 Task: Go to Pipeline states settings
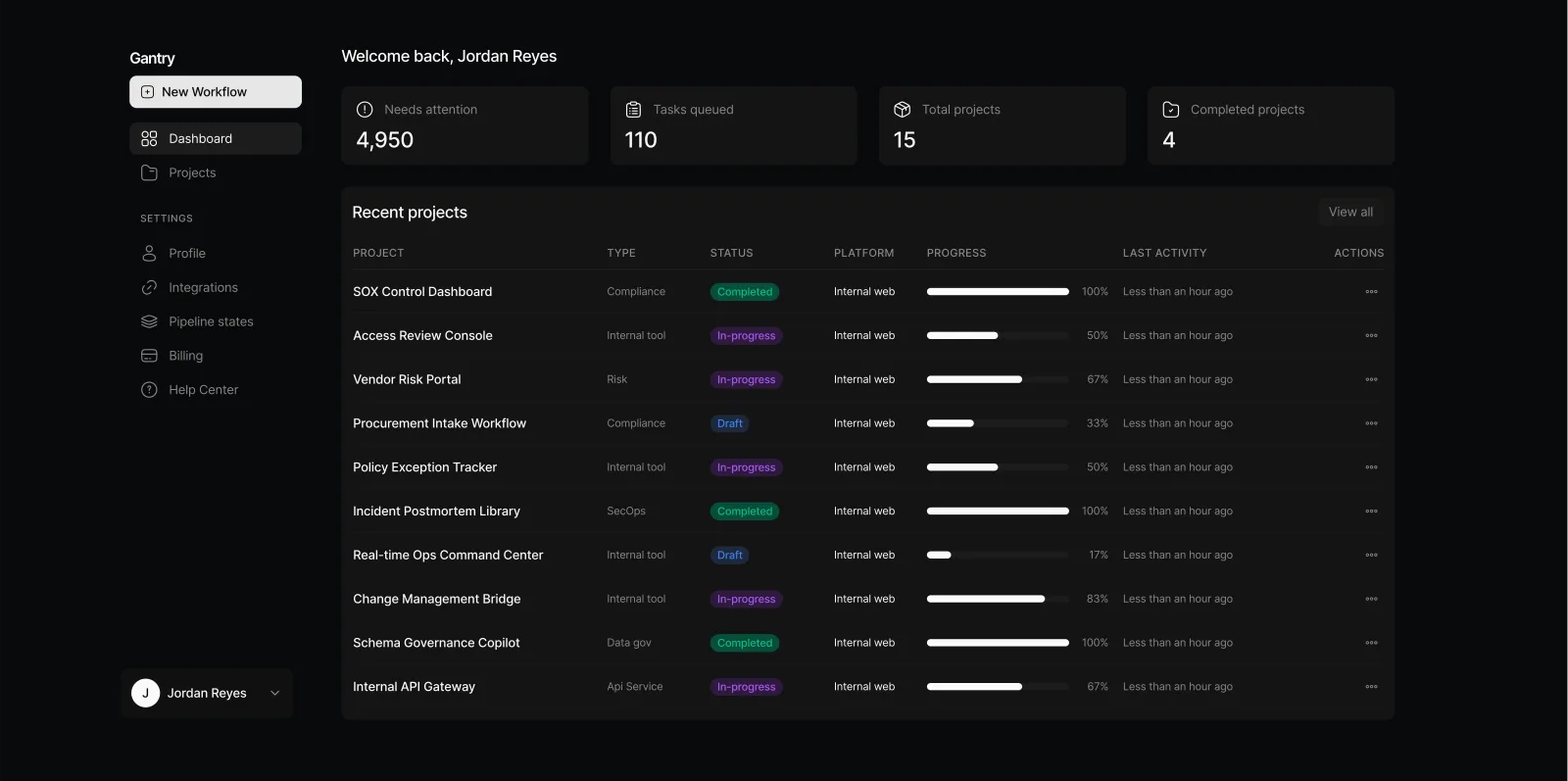point(211,322)
